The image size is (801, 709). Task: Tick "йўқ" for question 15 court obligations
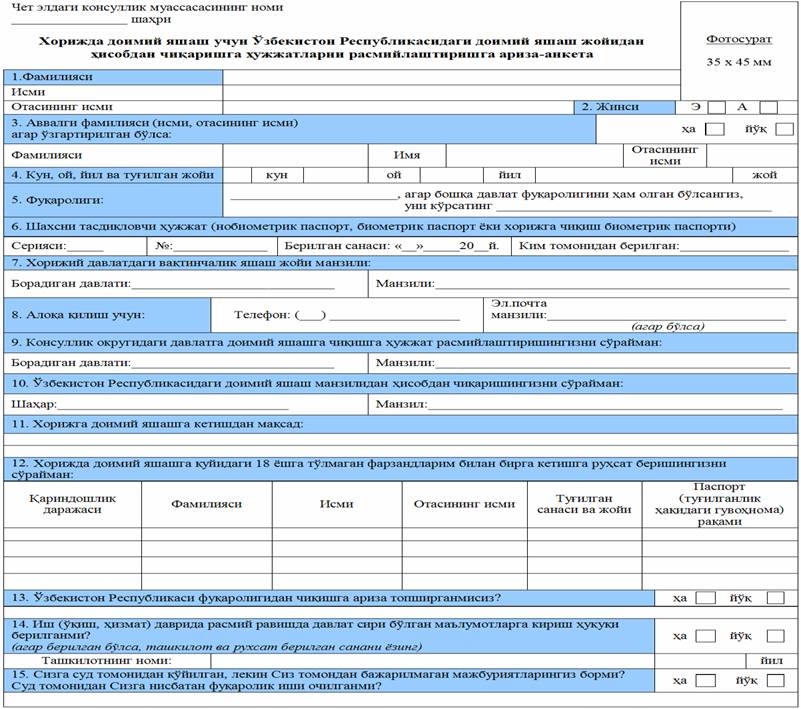tap(775, 680)
